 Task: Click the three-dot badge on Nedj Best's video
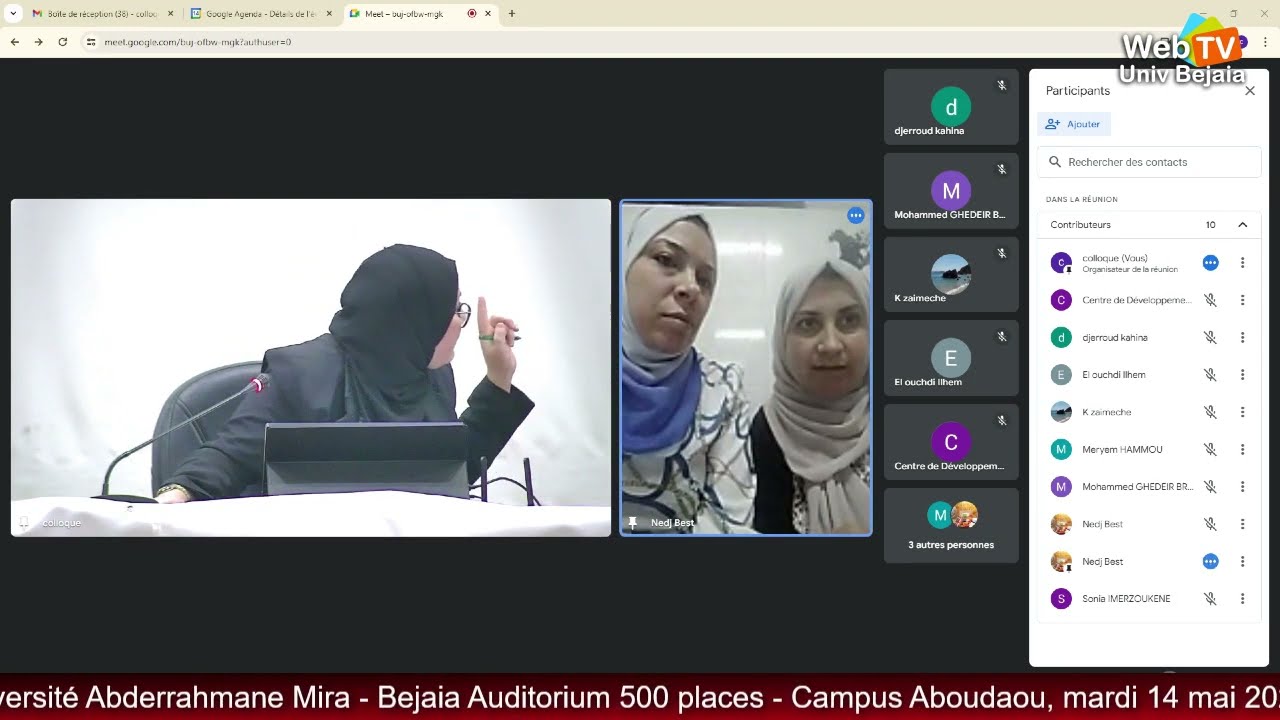tap(856, 215)
